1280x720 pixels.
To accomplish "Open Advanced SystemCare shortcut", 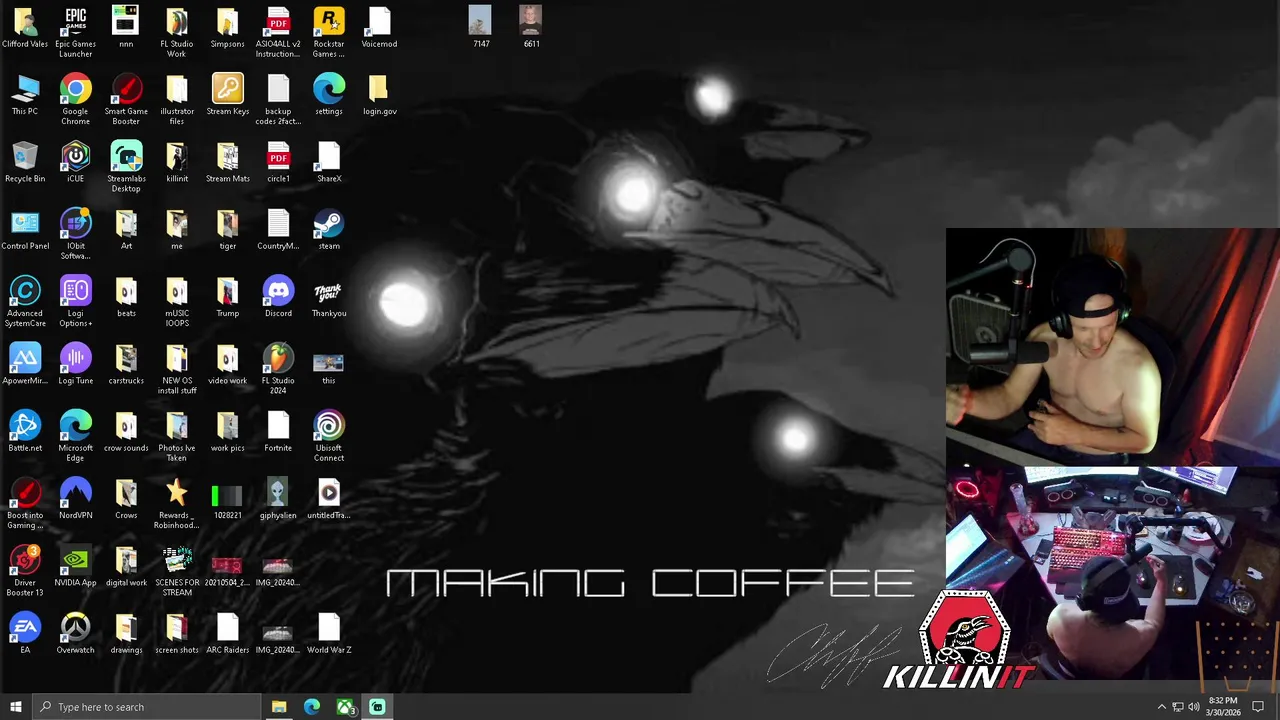I will pyautogui.click(x=25, y=301).
